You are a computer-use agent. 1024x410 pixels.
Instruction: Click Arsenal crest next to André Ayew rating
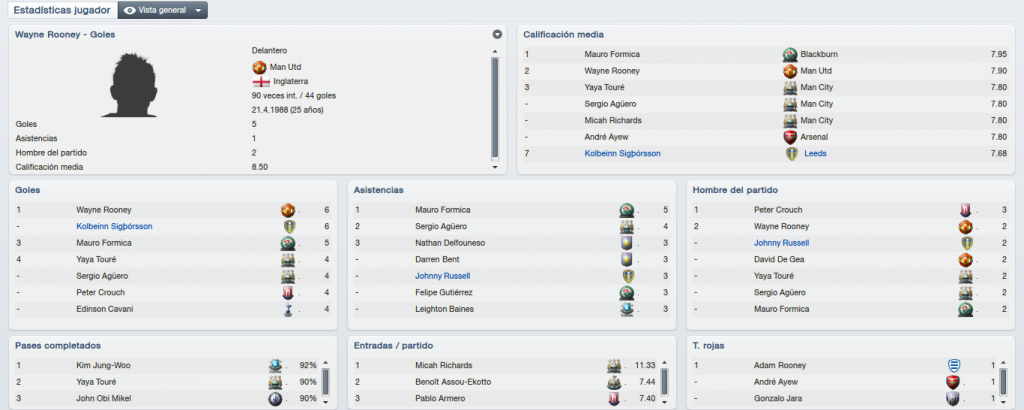tap(790, 137)
